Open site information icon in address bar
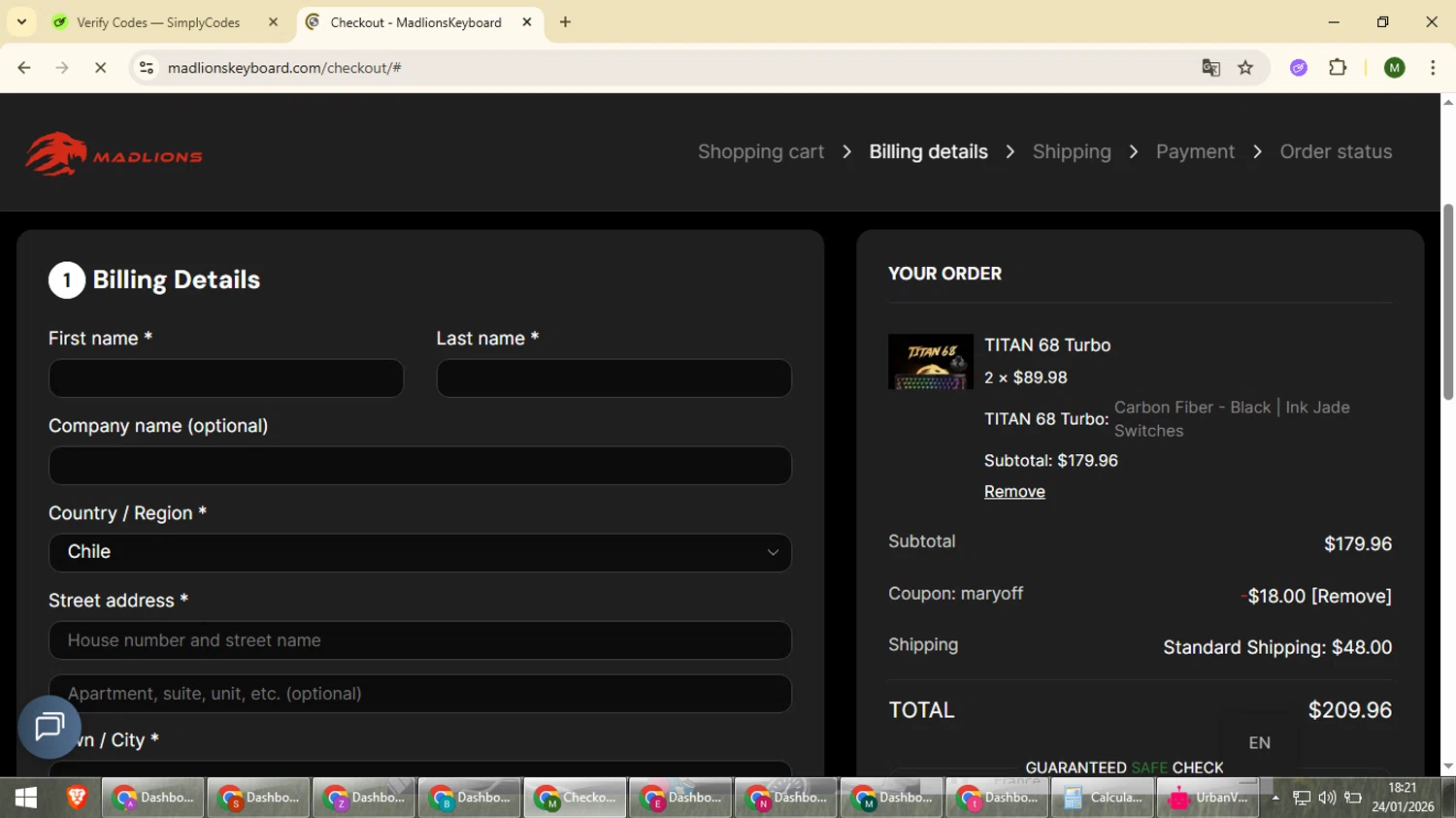1456x818 pixels. pyautogui.click(x=147, y=68)
